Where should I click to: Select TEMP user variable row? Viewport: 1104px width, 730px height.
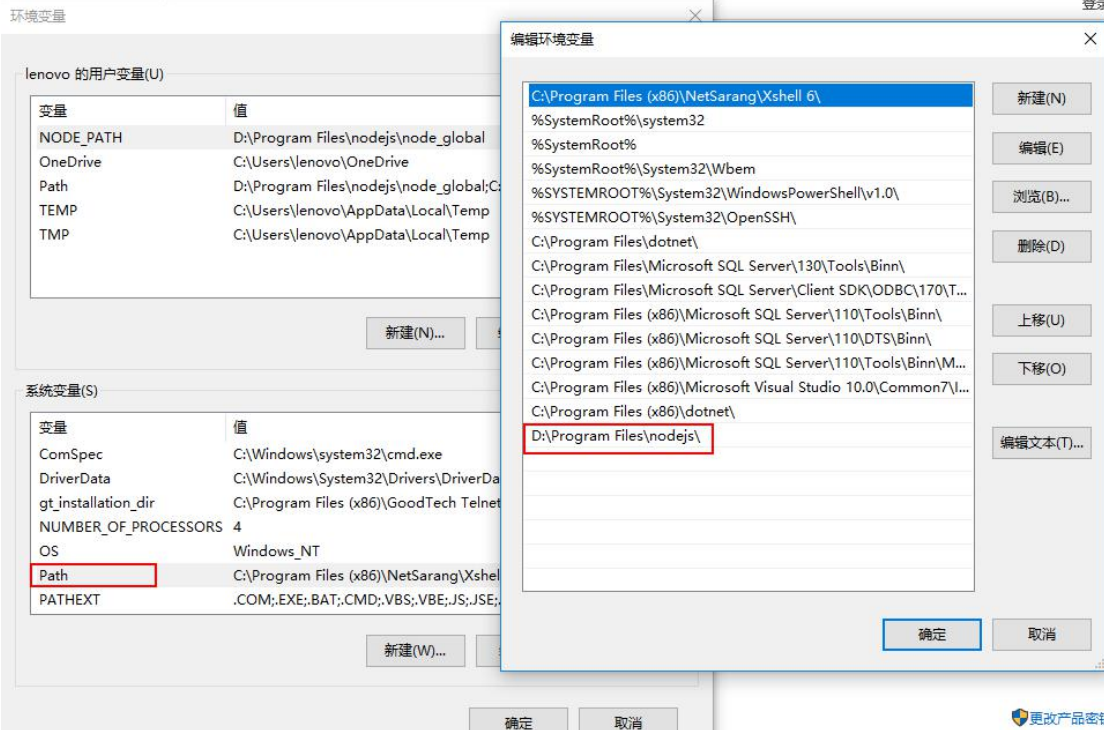click(268, 210)
